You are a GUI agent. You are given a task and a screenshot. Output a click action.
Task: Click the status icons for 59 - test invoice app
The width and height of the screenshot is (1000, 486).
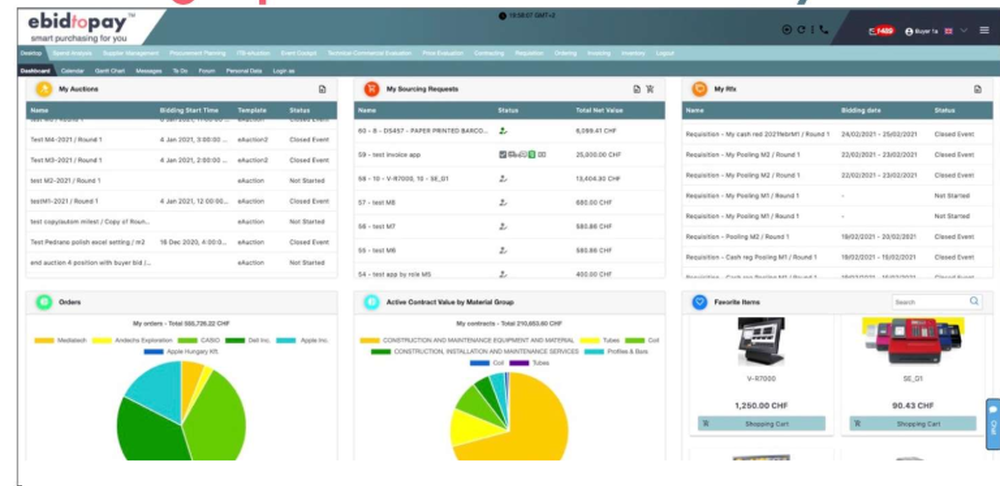[522, 154]
